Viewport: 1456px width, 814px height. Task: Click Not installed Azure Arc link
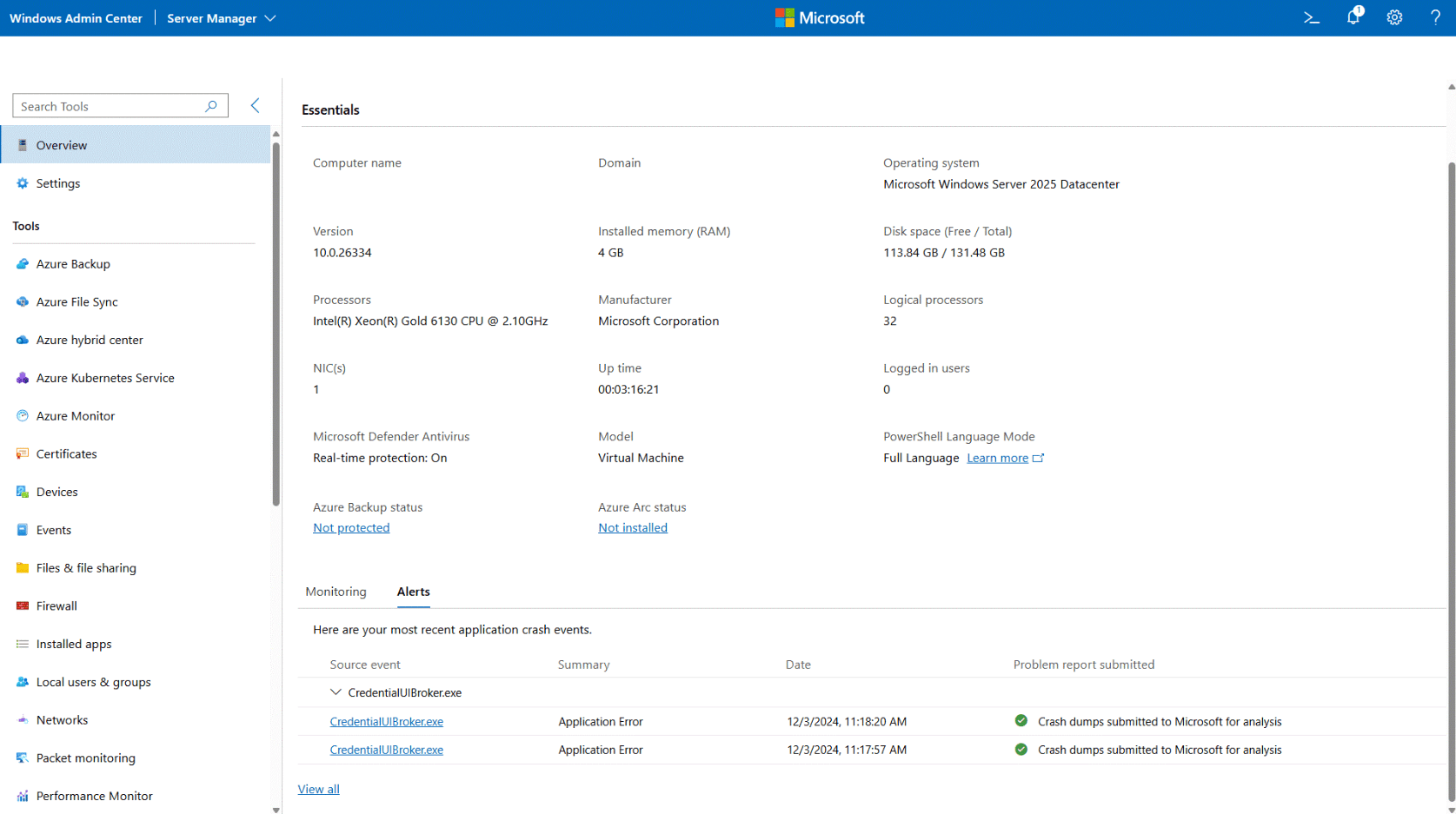pyautogui.click(x=633, y=527)
